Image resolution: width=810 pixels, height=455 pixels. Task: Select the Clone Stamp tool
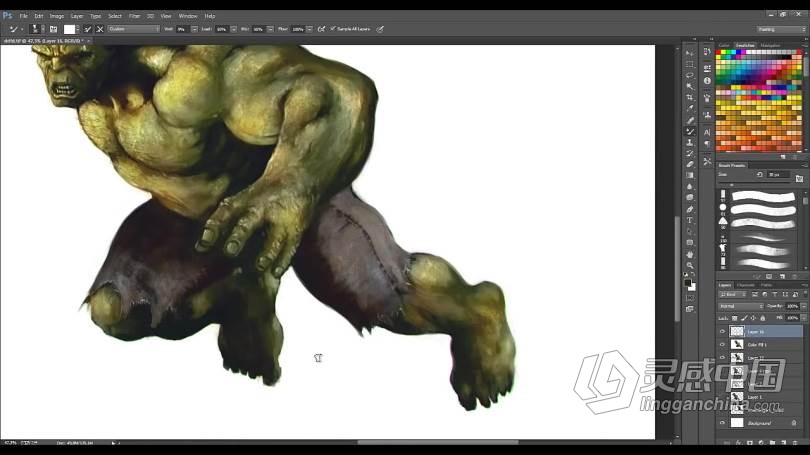point(690,142)
